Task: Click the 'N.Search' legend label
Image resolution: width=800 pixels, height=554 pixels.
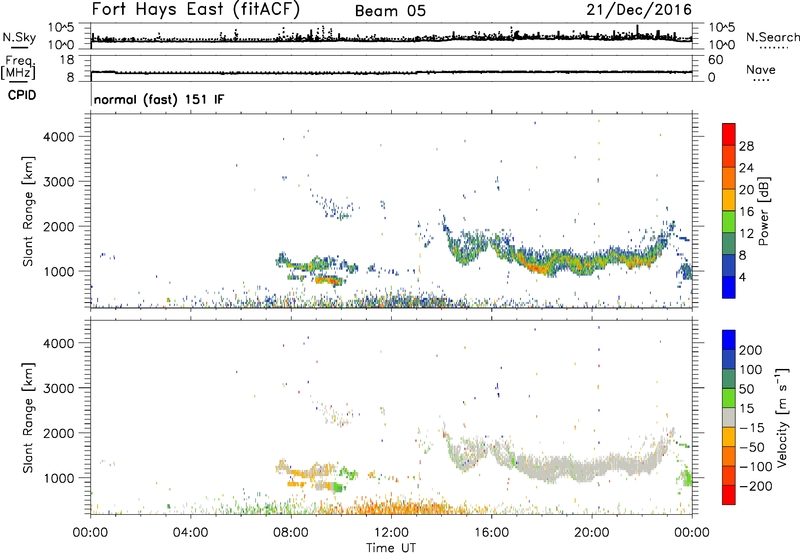Action: point(772,37)
